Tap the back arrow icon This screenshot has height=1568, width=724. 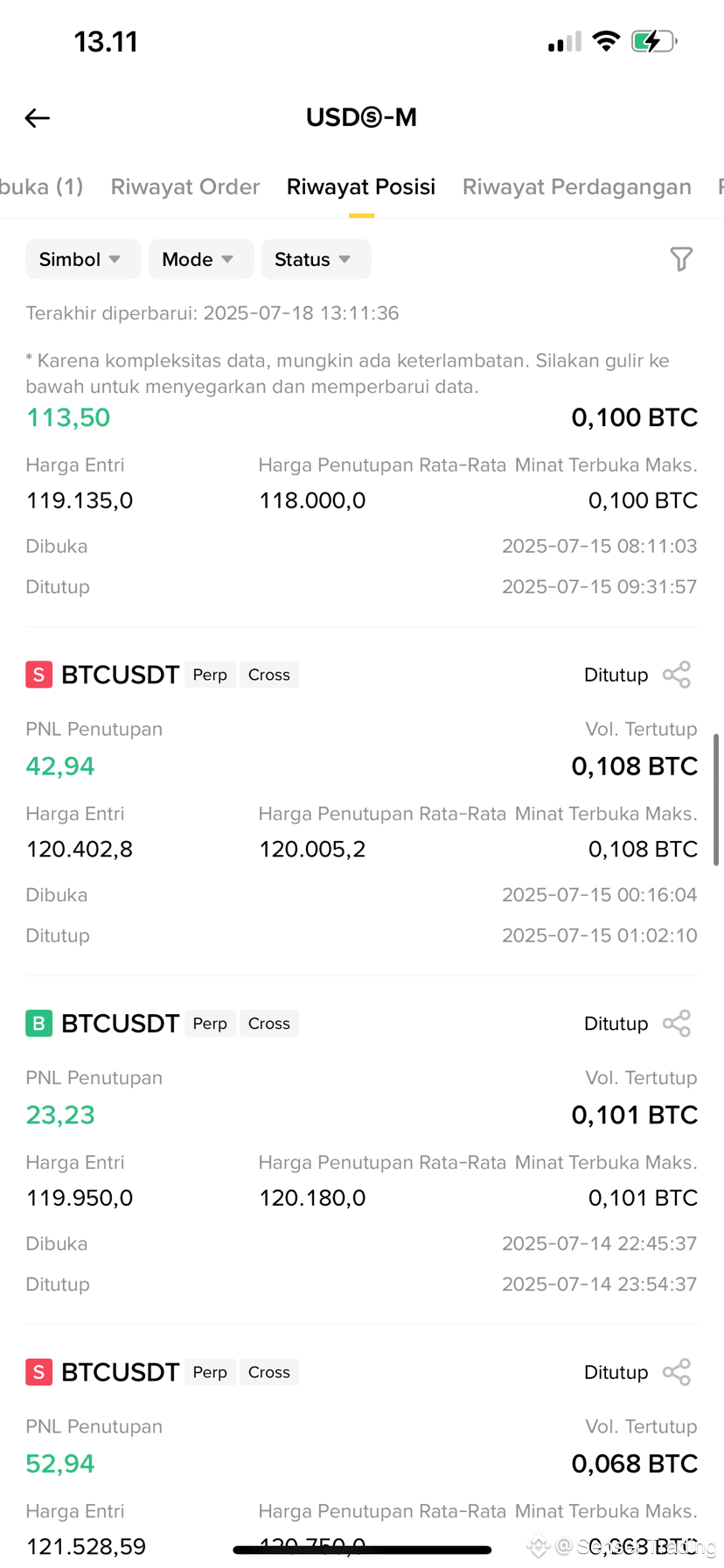point(38,118)
